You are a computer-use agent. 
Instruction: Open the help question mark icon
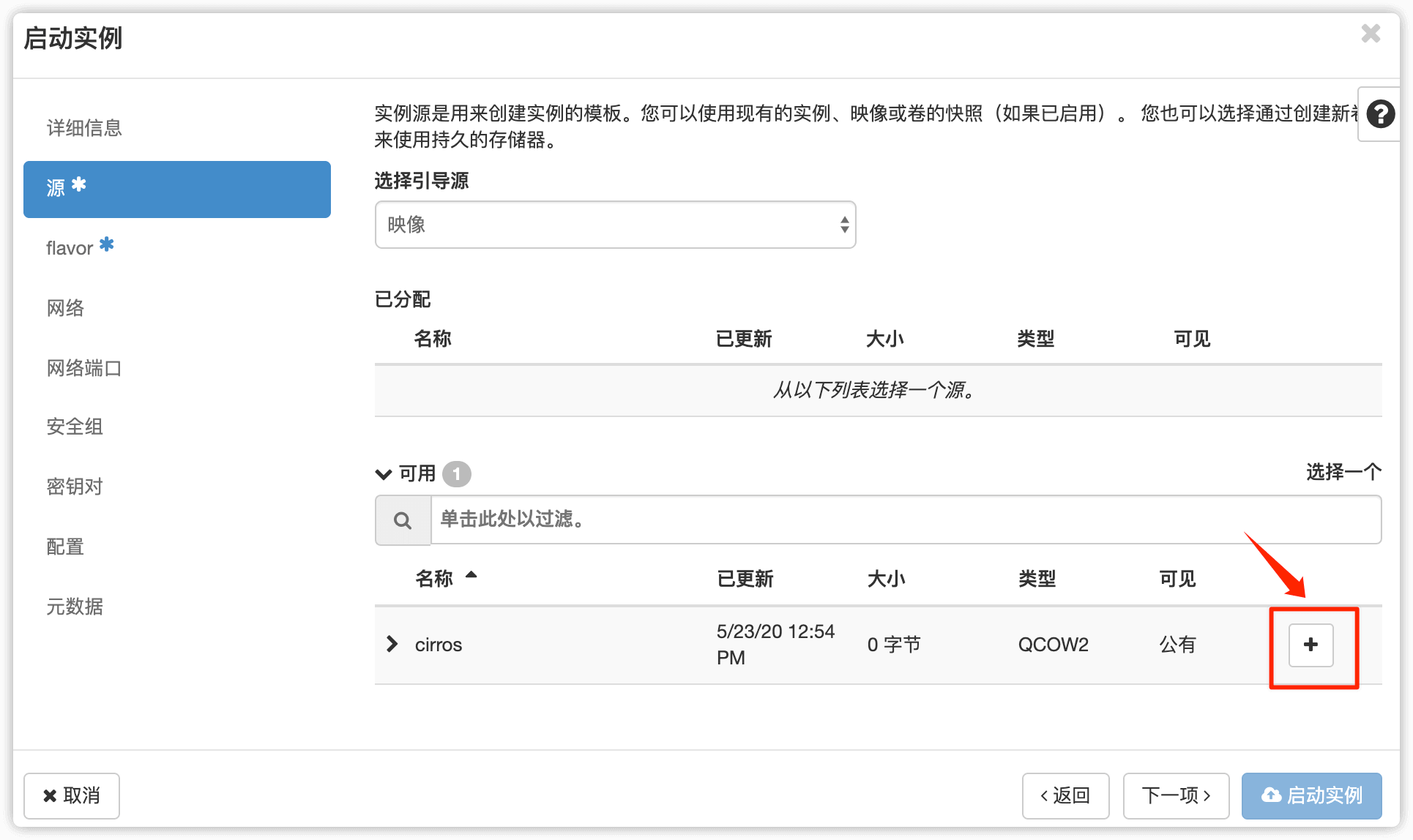[1380, 114]
